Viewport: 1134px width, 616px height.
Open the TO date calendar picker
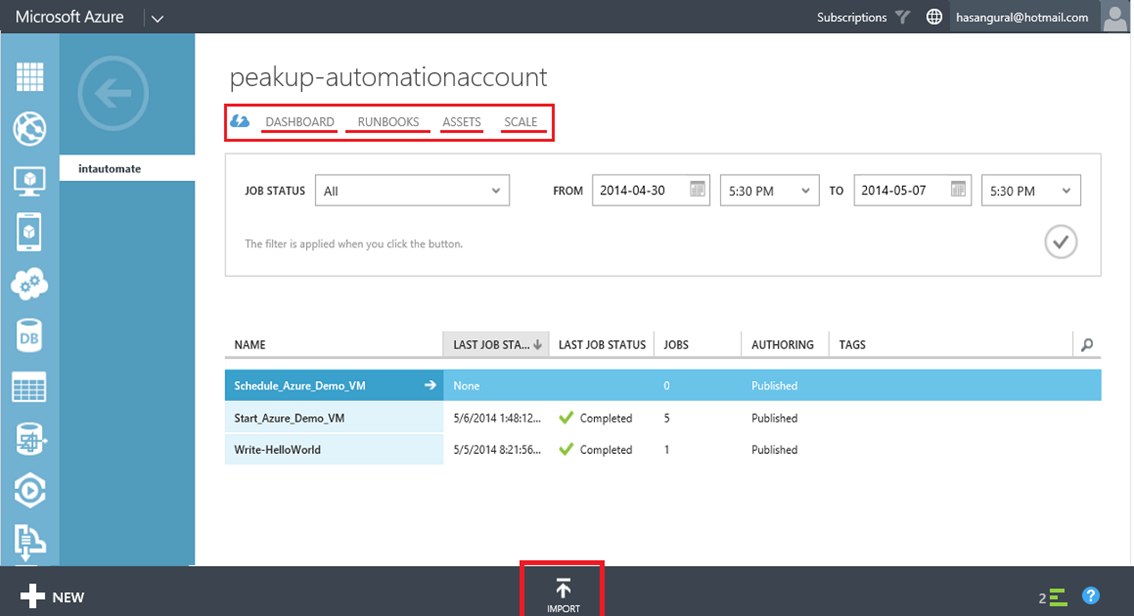(x=958, y=189)
